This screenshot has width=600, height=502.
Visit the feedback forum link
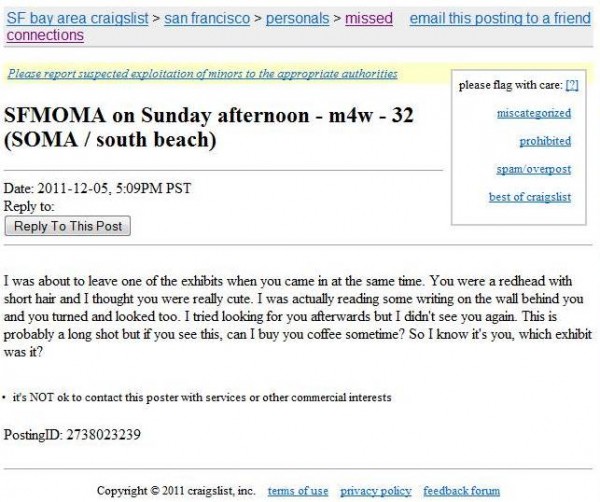461,491
